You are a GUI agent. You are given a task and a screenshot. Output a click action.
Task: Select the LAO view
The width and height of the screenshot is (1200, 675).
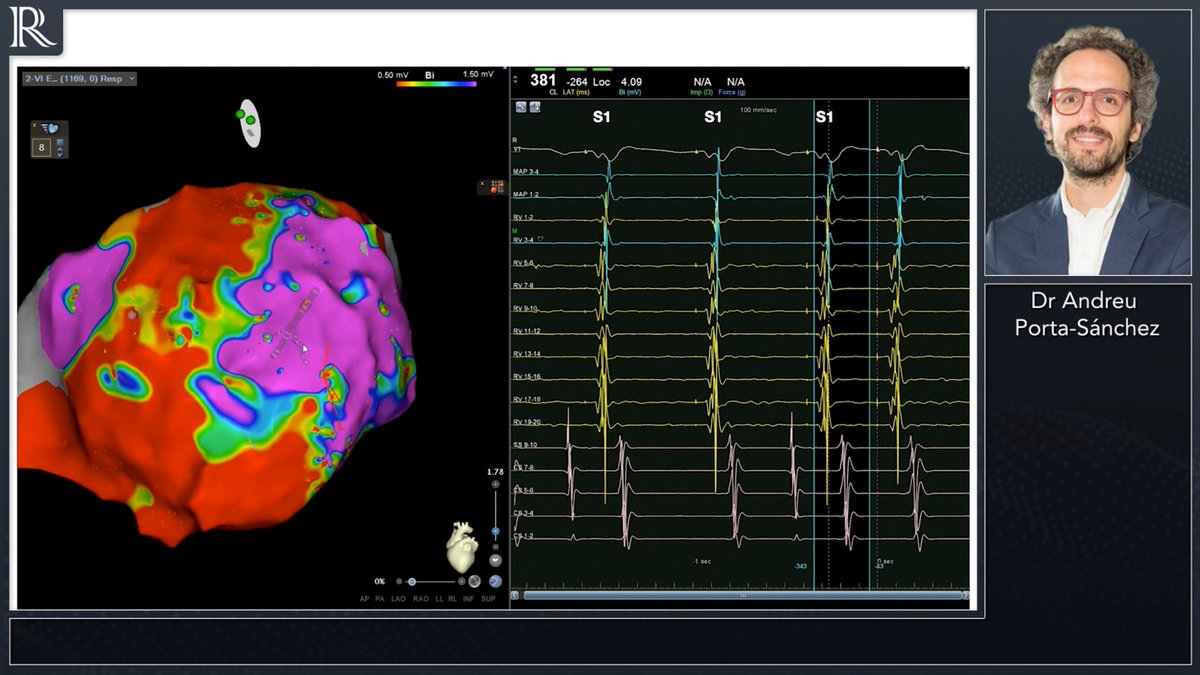click(398, 599)
